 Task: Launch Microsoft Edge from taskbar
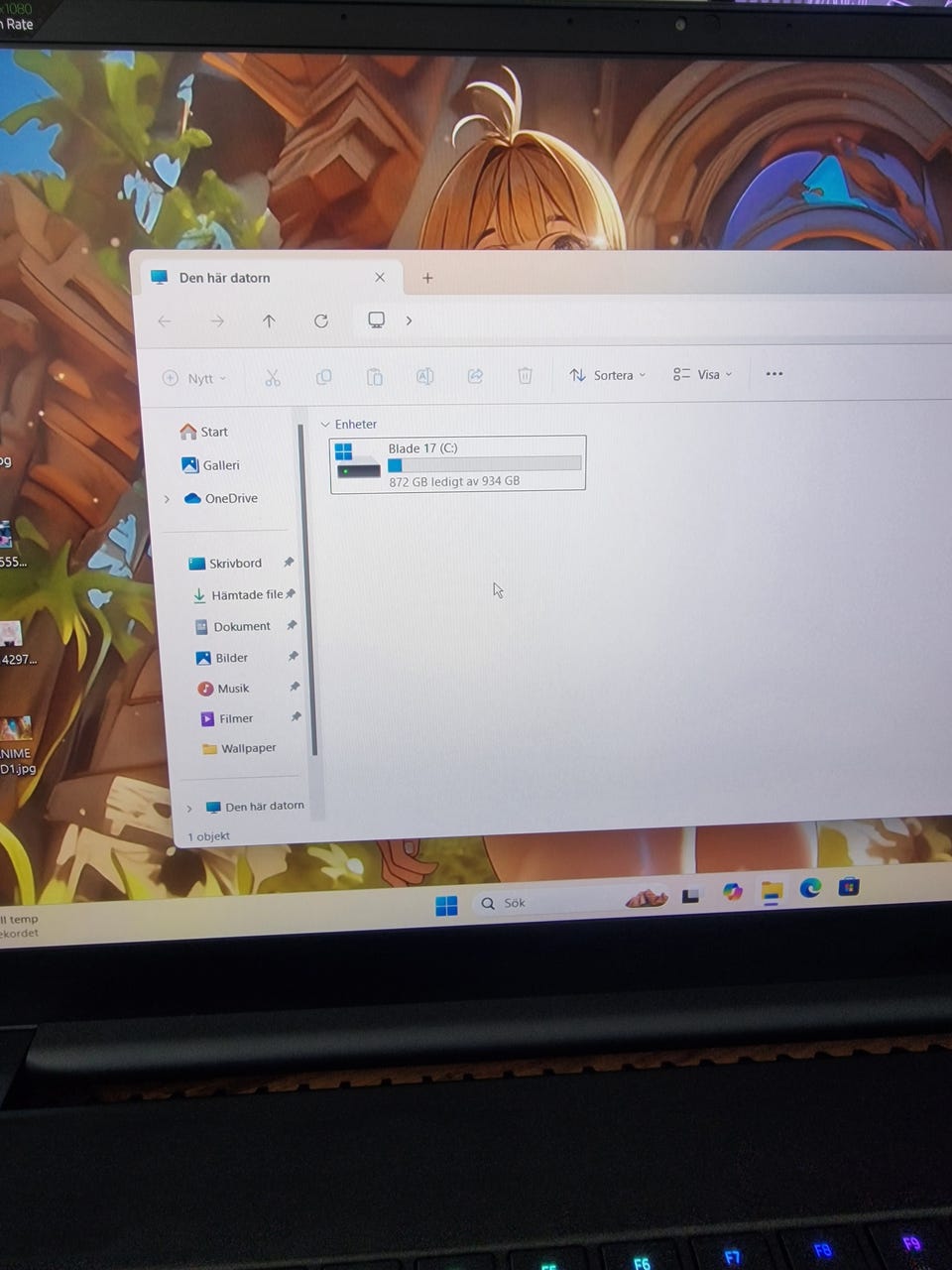pos(811,888)
